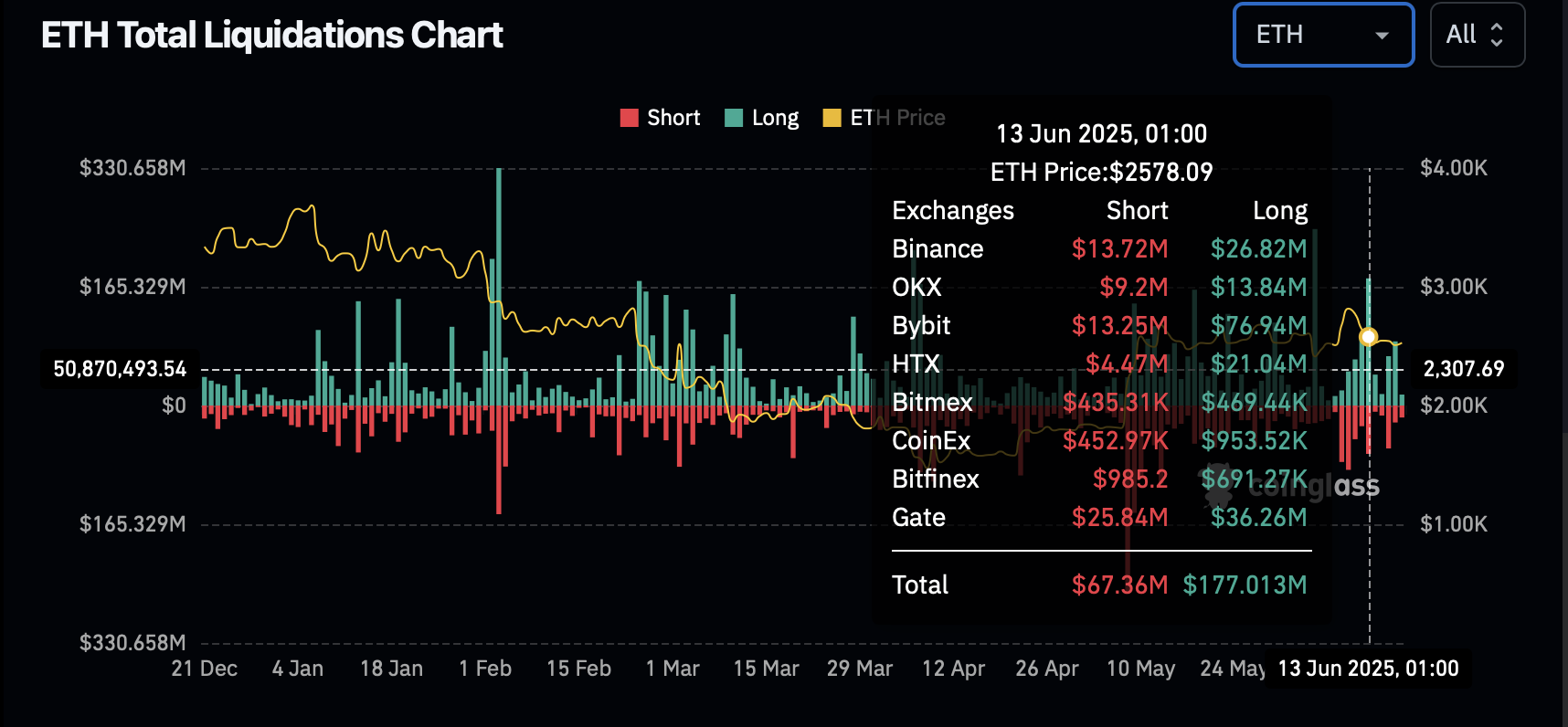Image resolution: width=1568 pixels, height=727 pixels.
Task: Click the Total short value $67.36M
Action: [x=1120, y=585]
